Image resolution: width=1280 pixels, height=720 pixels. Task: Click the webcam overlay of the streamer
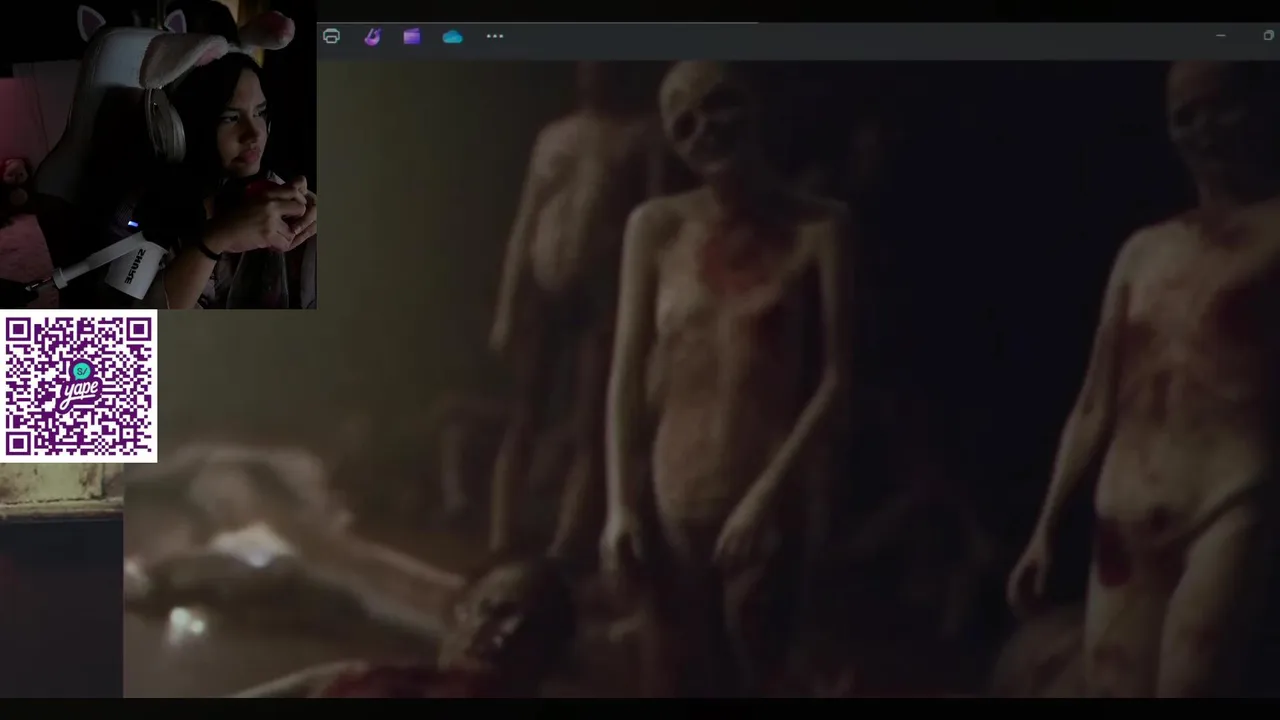(158, 154)
